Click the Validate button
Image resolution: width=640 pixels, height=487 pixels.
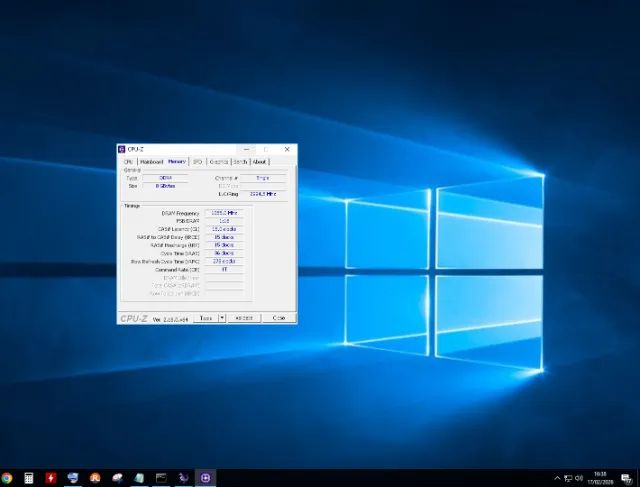pos(244,318)
